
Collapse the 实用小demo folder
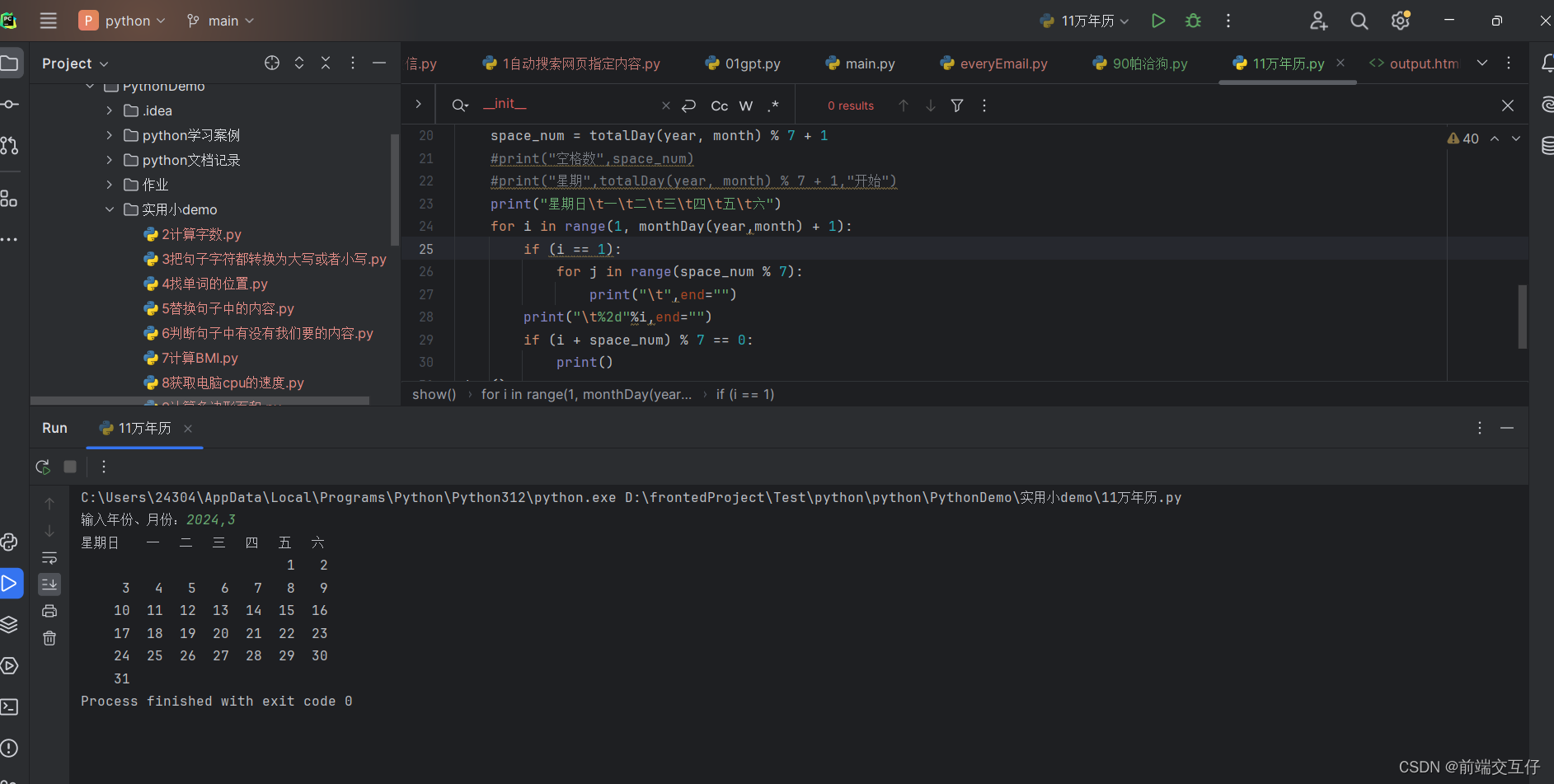pyautogui.click(x=110, y=209)
